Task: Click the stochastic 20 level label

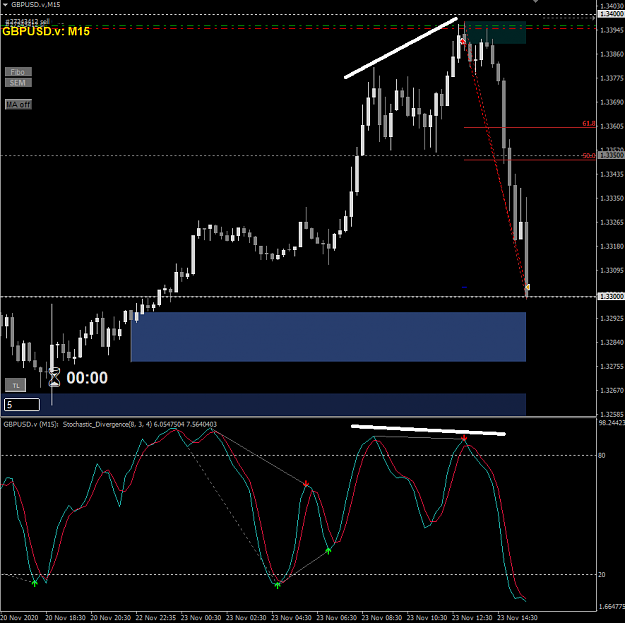Action: point(602,574)
